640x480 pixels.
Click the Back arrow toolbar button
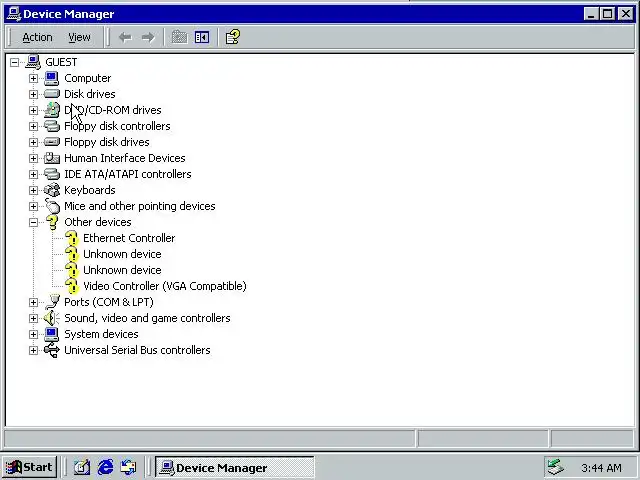pyautogui.click(x=125, y=38)
